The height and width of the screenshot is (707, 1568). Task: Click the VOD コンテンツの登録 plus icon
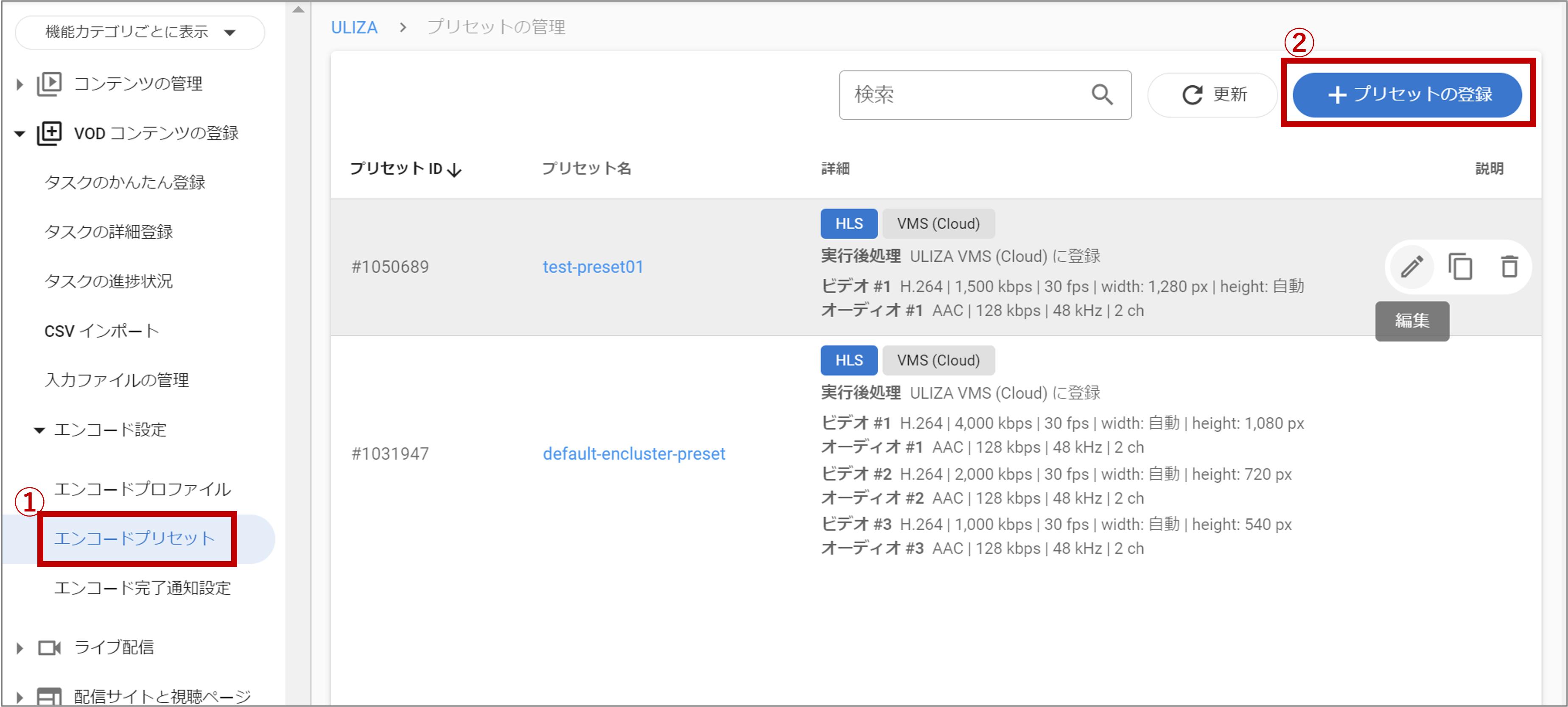pos(49,133)
